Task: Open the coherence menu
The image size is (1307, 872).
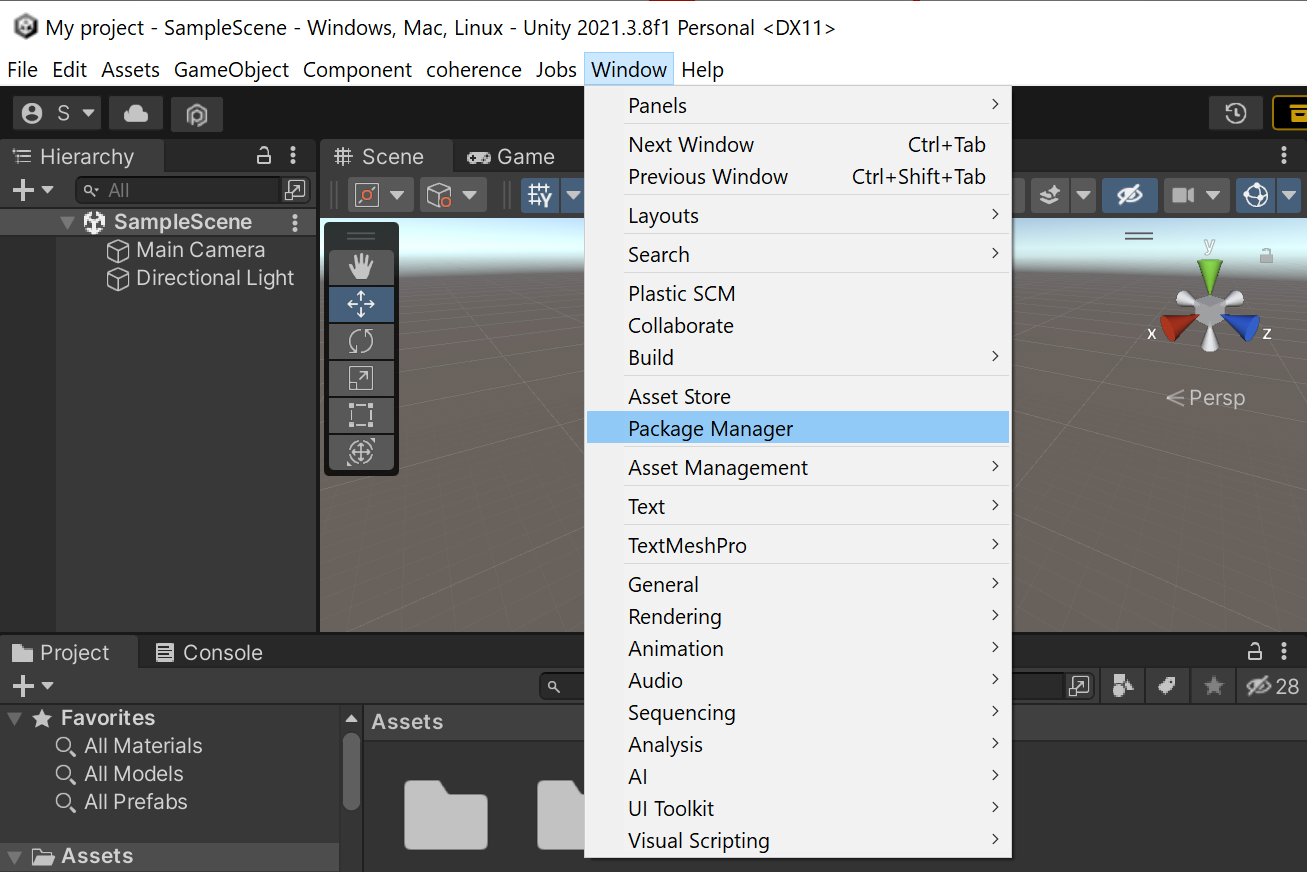Action: (x=474, y=69)
